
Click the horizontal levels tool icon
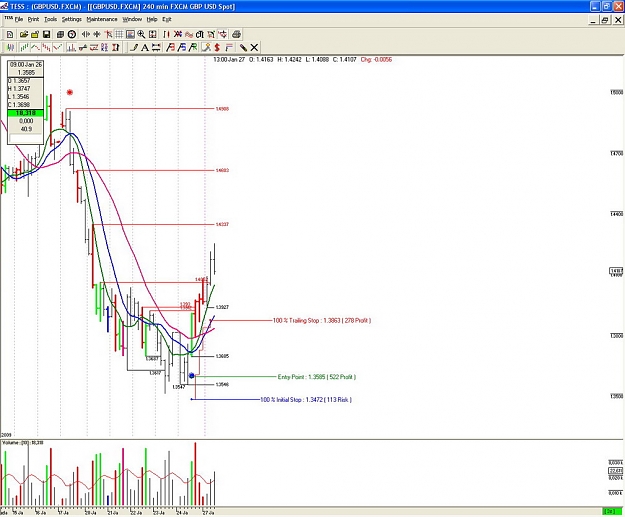(156, 48)
